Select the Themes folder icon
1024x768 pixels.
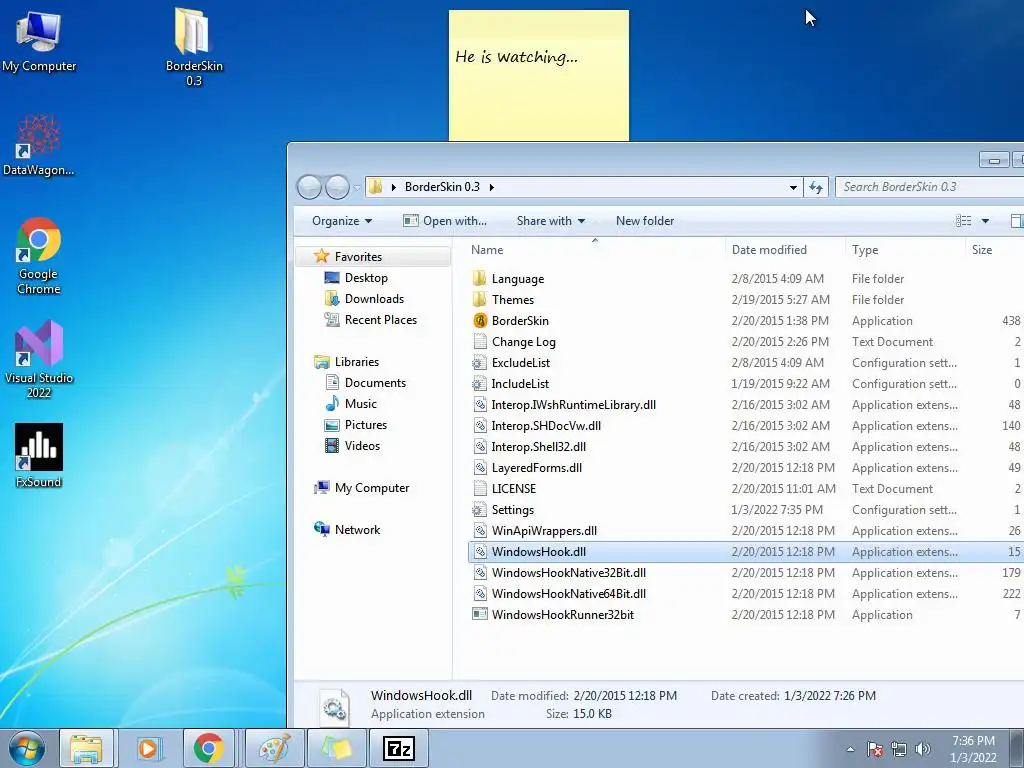480,300
